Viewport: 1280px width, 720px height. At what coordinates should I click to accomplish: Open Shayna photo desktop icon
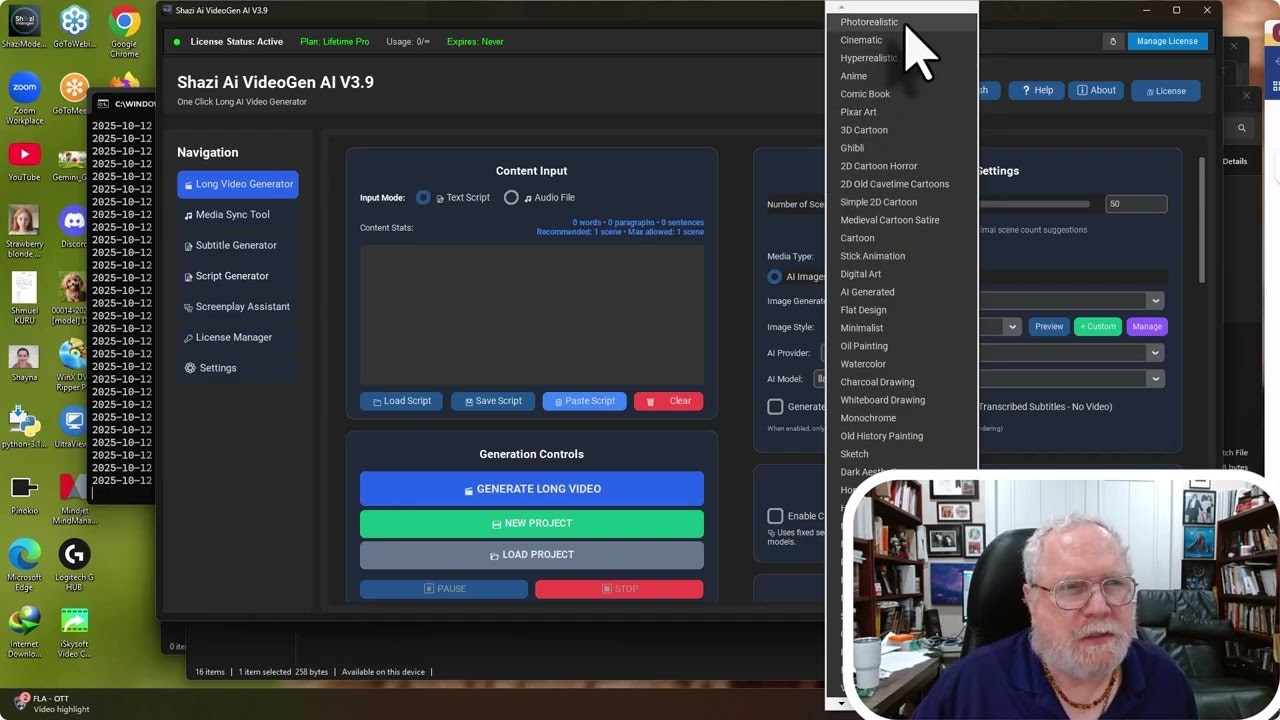pyautogui.click(x=24, y=362)
